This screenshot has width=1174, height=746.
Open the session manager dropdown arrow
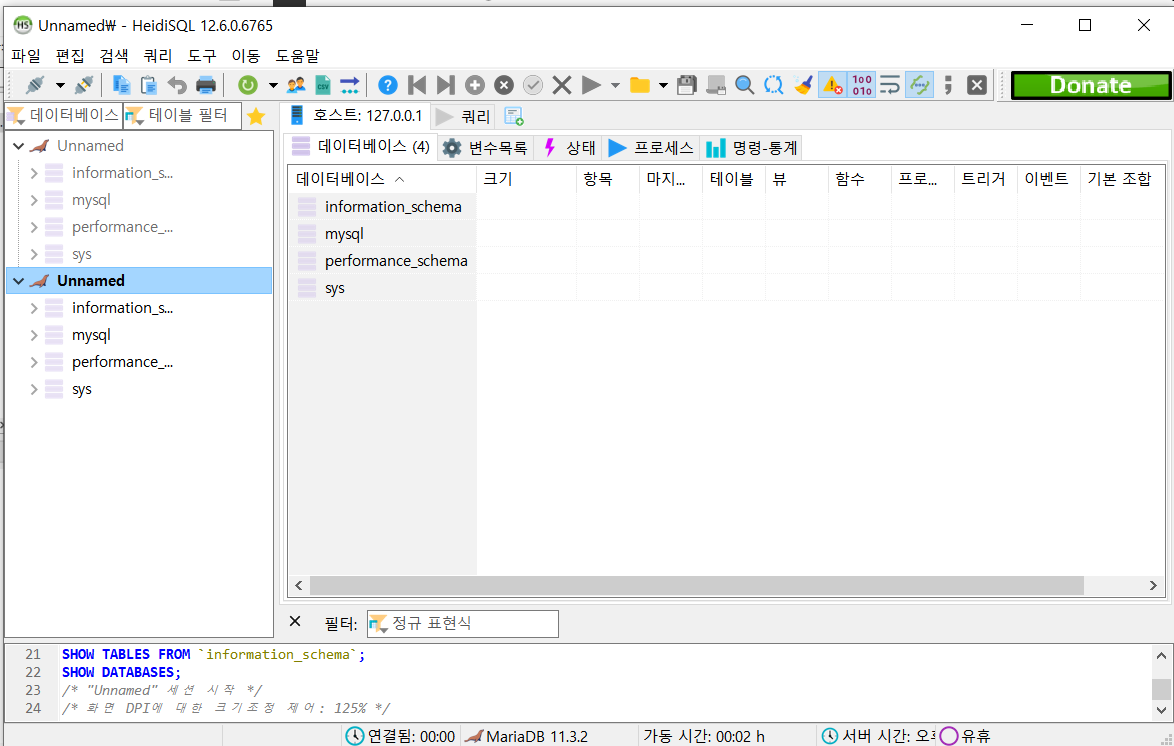[x=60, y=85]
